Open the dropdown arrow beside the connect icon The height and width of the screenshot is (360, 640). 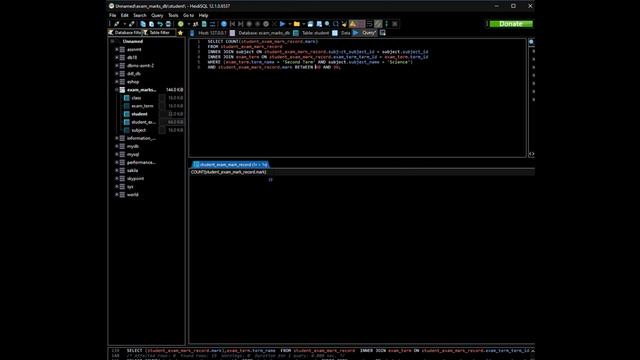pos(124,24)
